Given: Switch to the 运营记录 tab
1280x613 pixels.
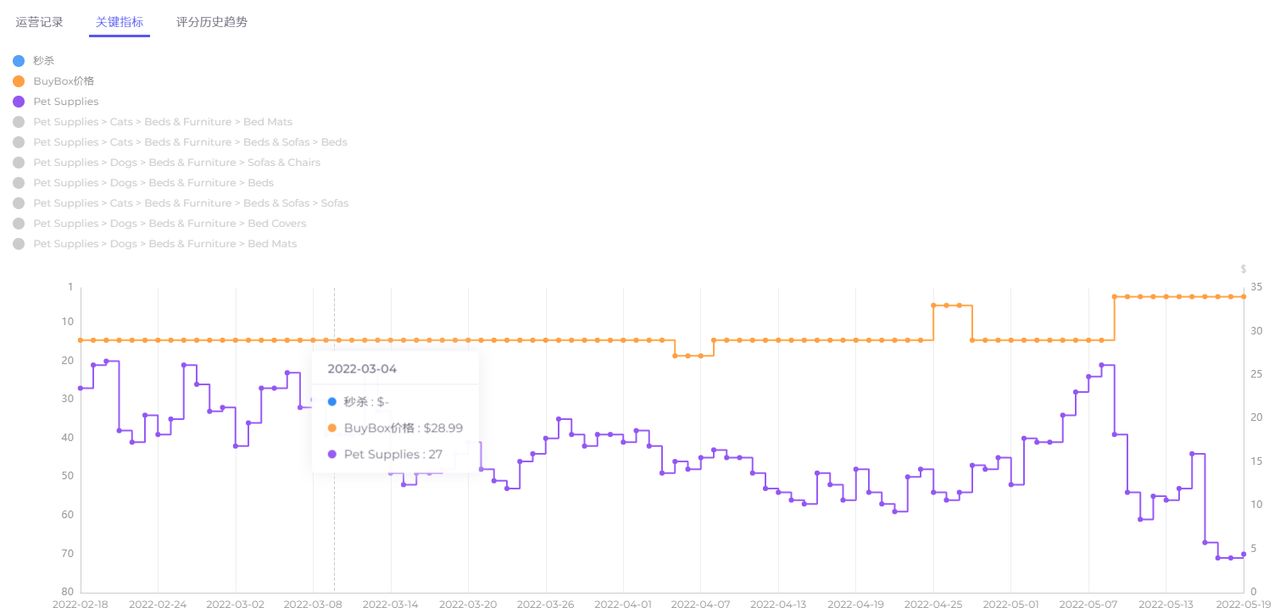Looking at the screenshot, I should tap(39, 22).
